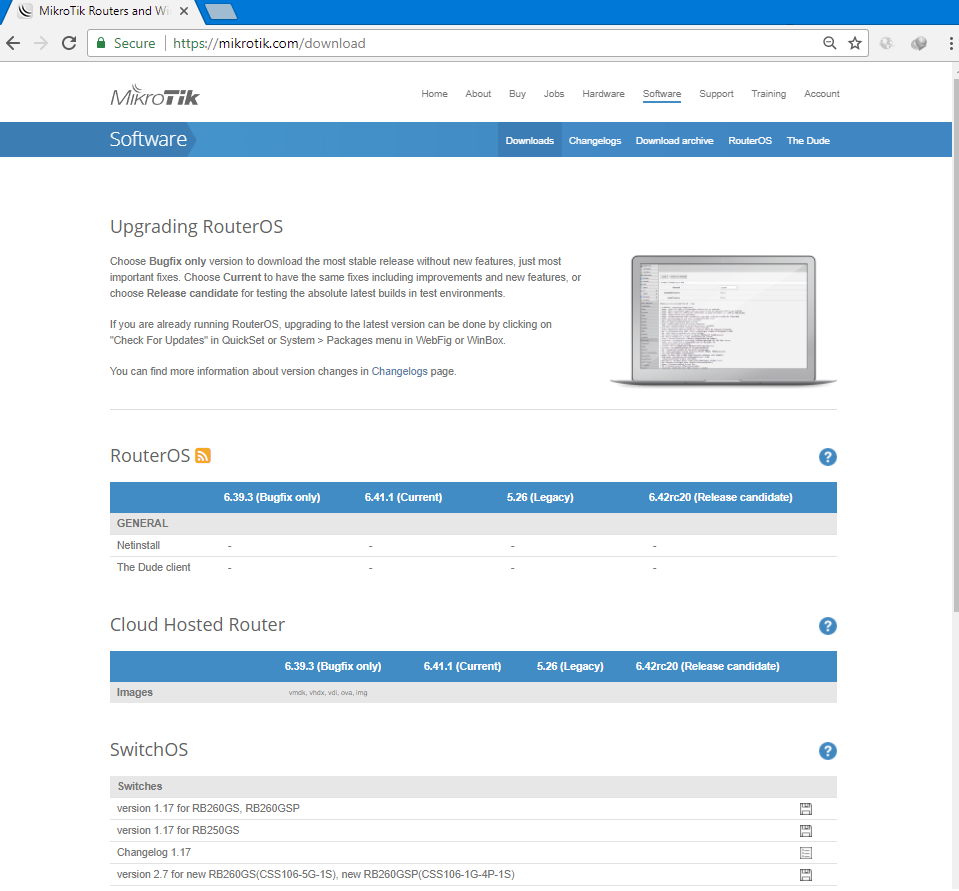Open help icon beside SwitchOS heading
959x891 pixels.
click(828, 751)
